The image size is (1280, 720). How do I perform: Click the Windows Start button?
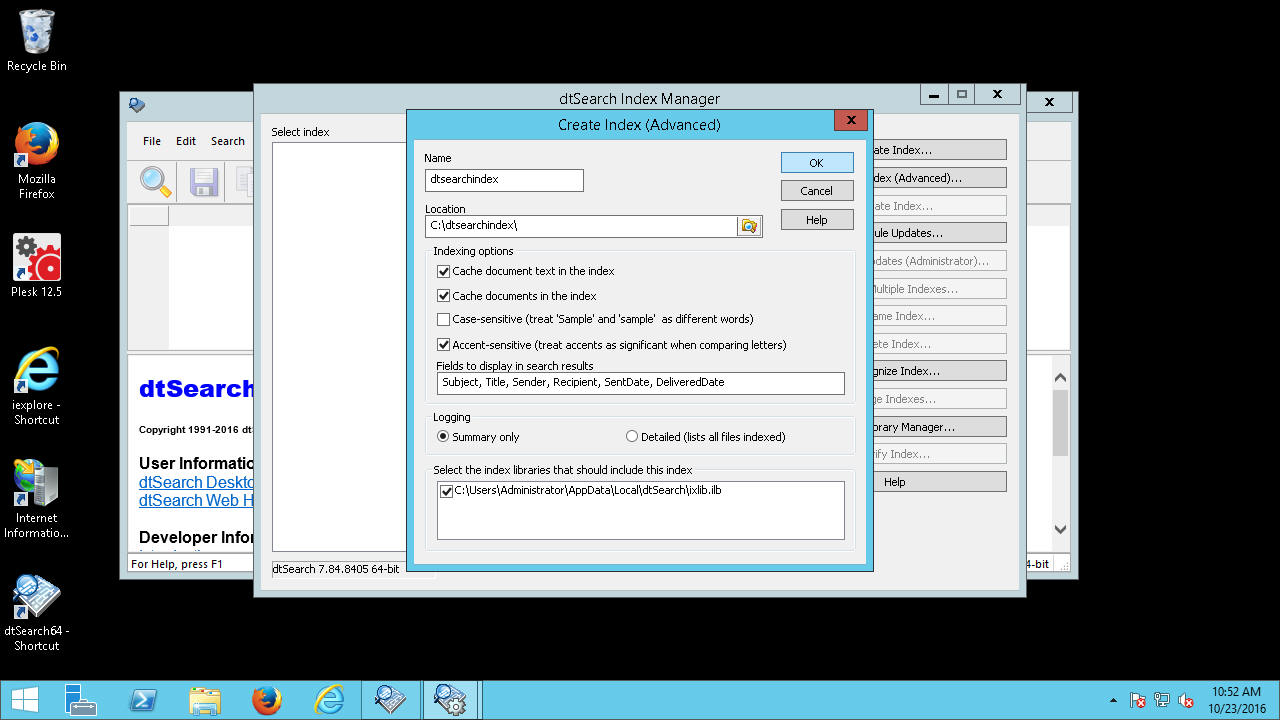[x=24, y=700]
